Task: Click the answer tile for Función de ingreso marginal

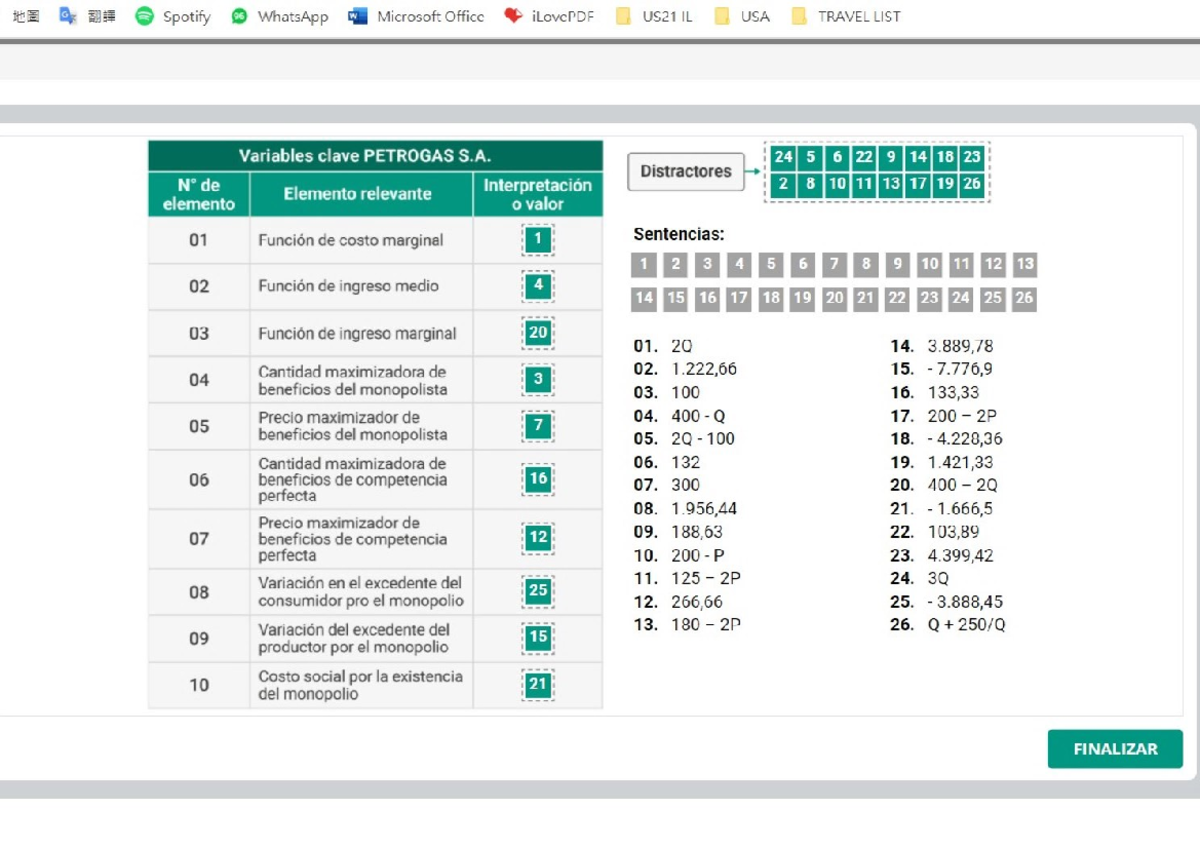Action: point(538,333)
